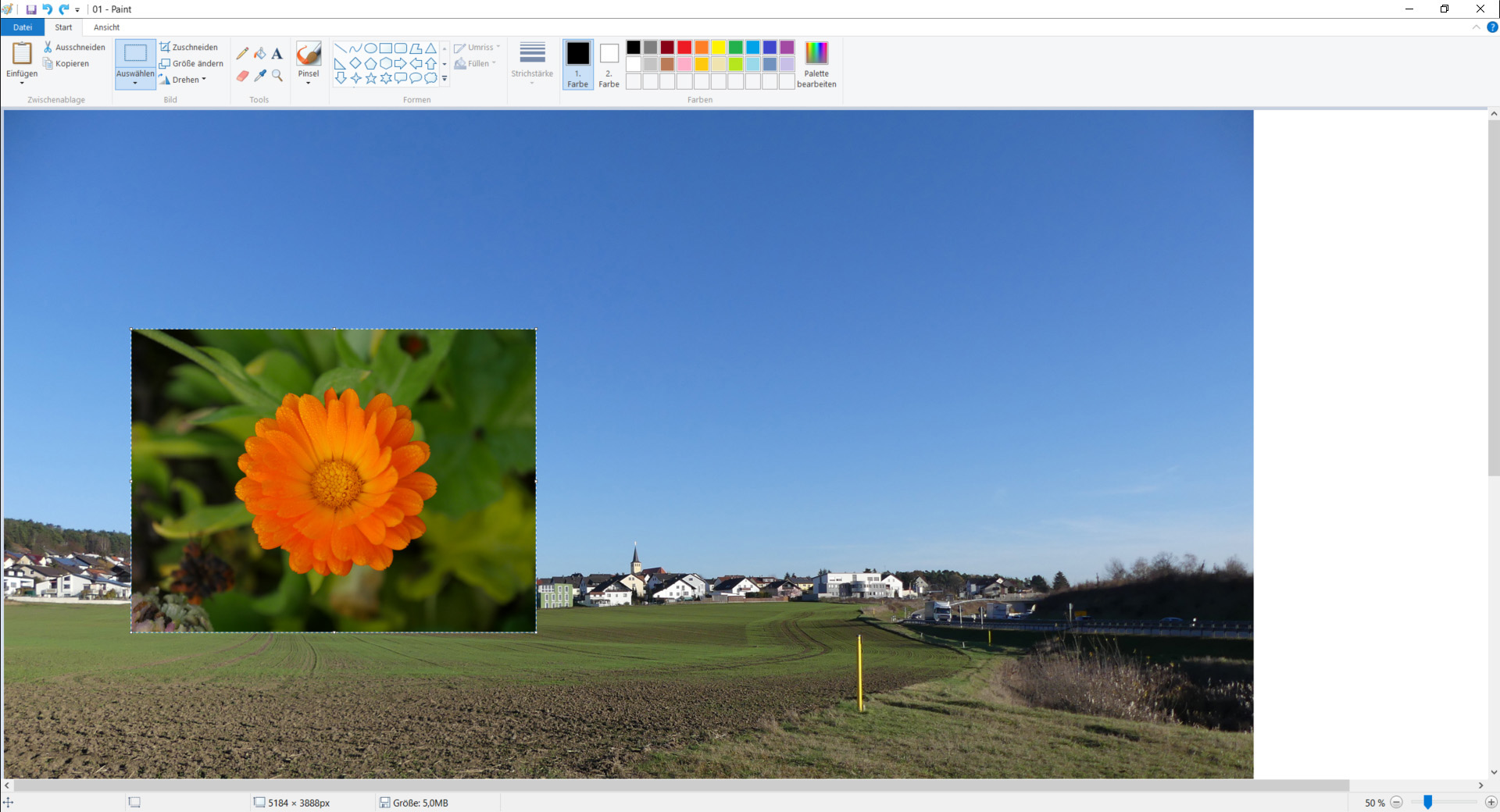Viewport: 1500px width, 812px height.
Task: Open the quick access toolbar customize arrow
Action: pos(77,10)
